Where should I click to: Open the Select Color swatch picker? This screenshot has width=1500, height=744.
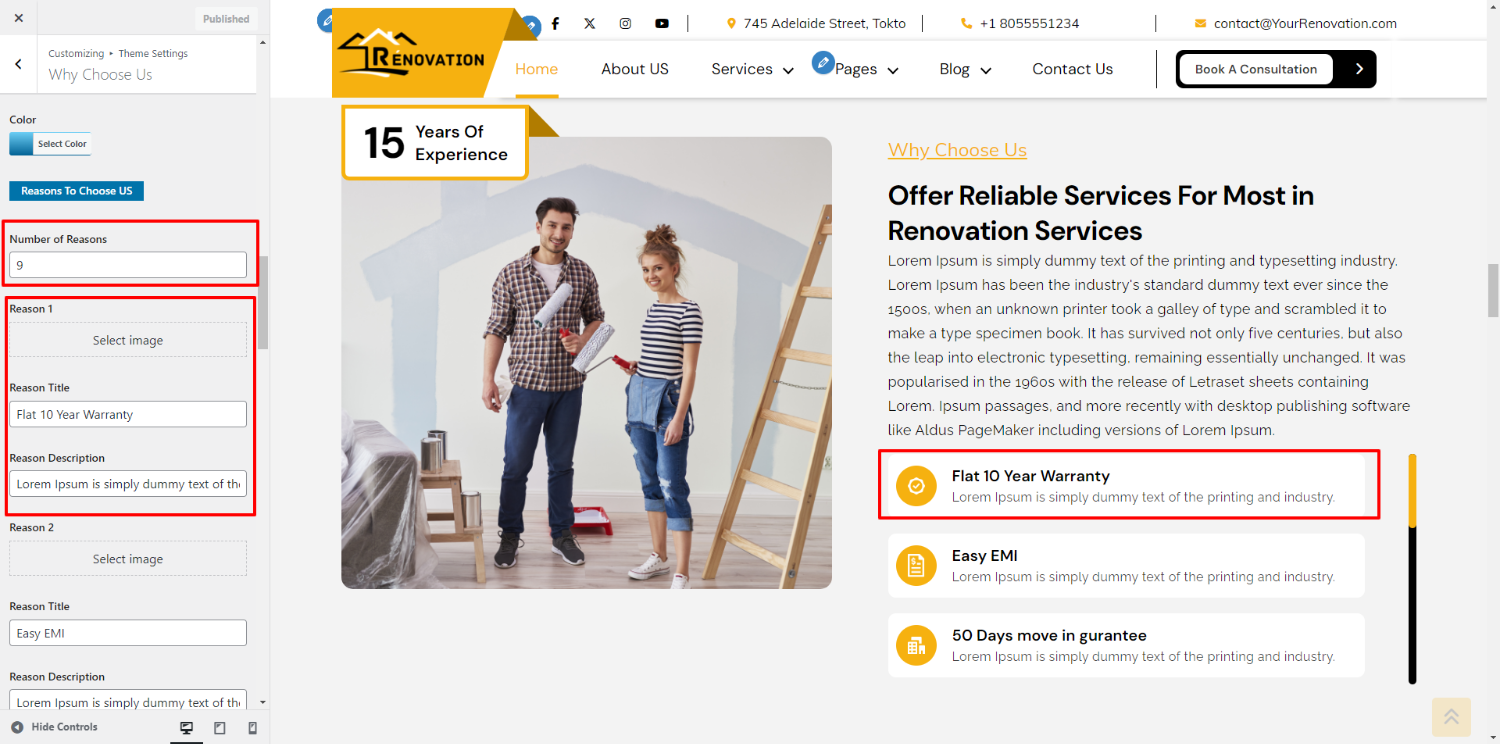(50, 144)
